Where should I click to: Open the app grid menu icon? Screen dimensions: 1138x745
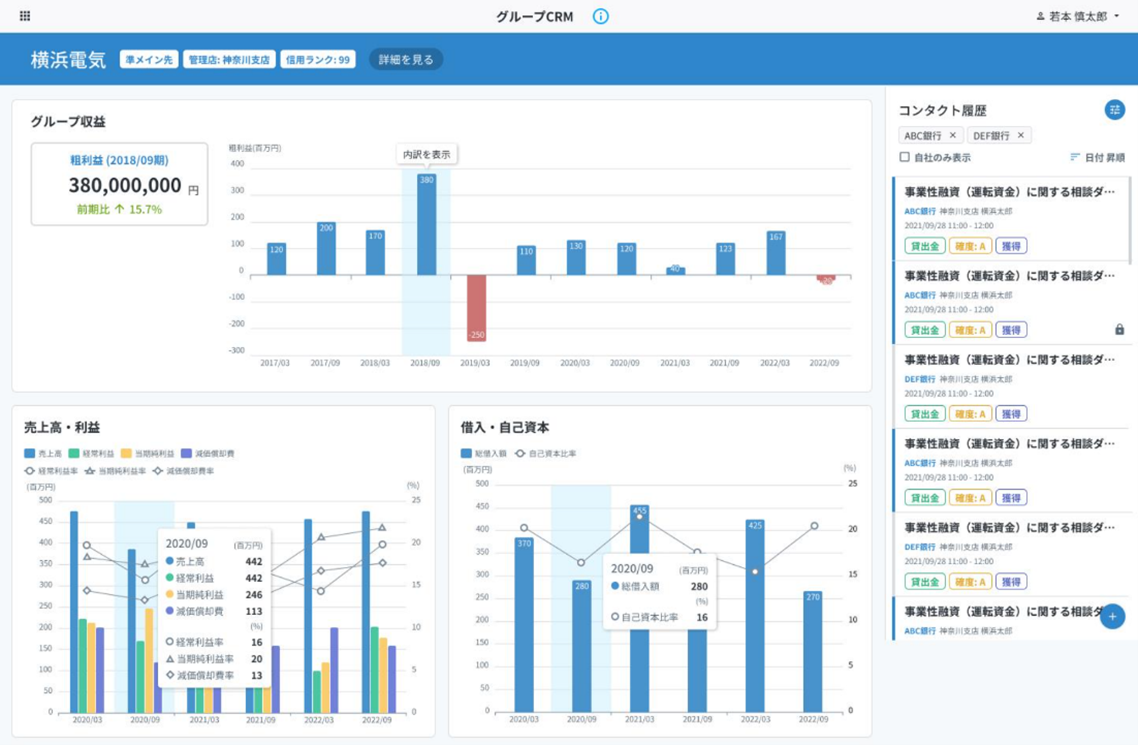tap(25, 16)
